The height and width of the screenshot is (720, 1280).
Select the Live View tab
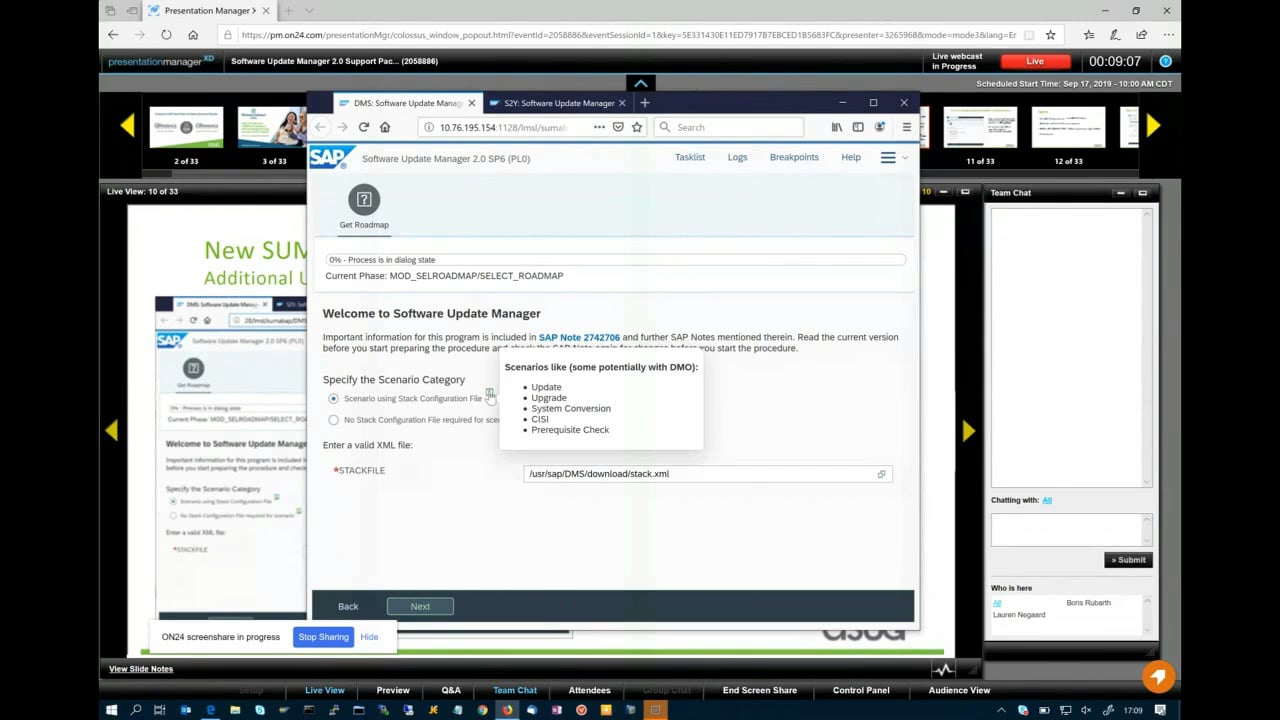[324, 690]
